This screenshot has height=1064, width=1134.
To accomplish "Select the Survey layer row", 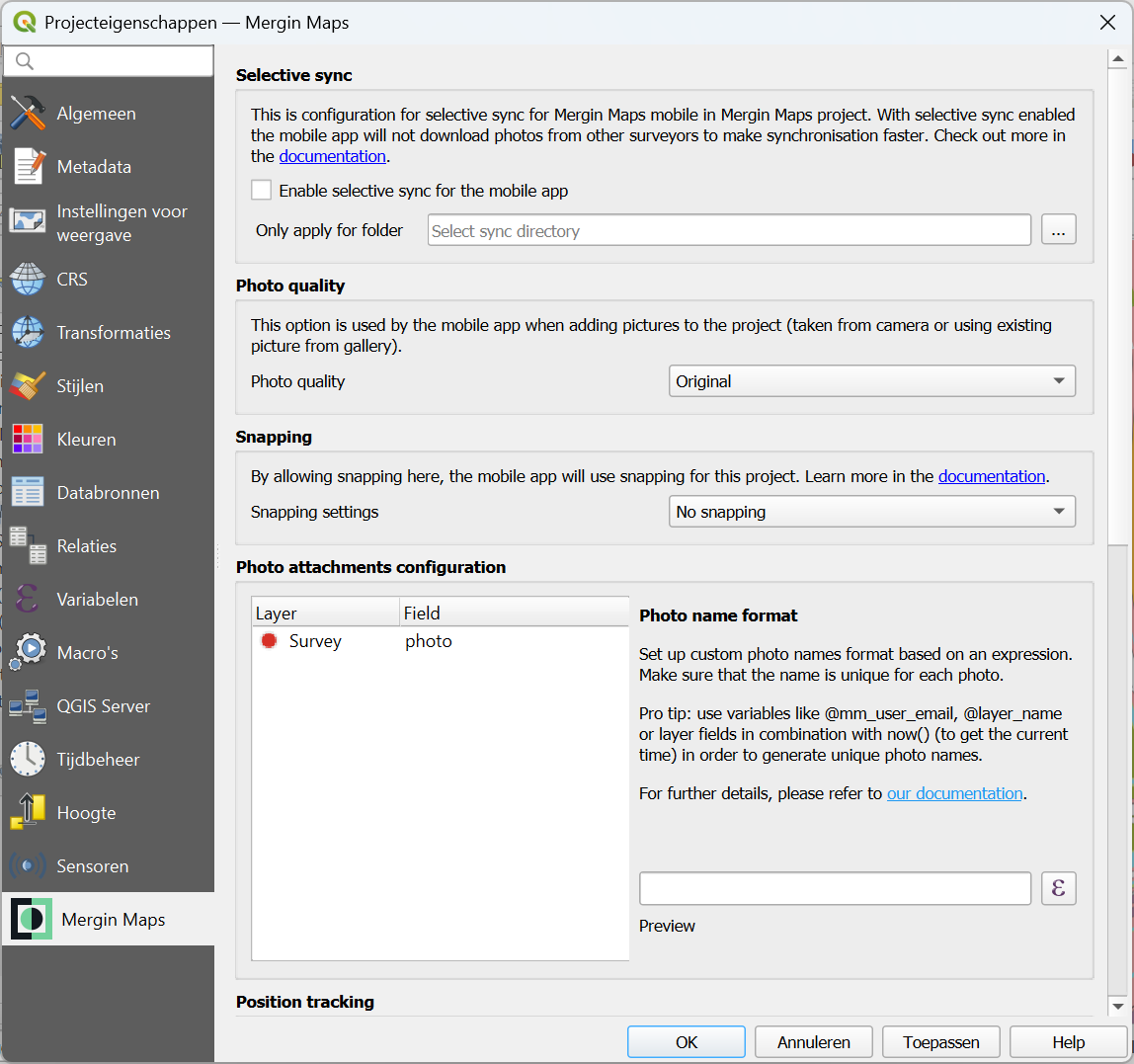I will click(315, 641).
